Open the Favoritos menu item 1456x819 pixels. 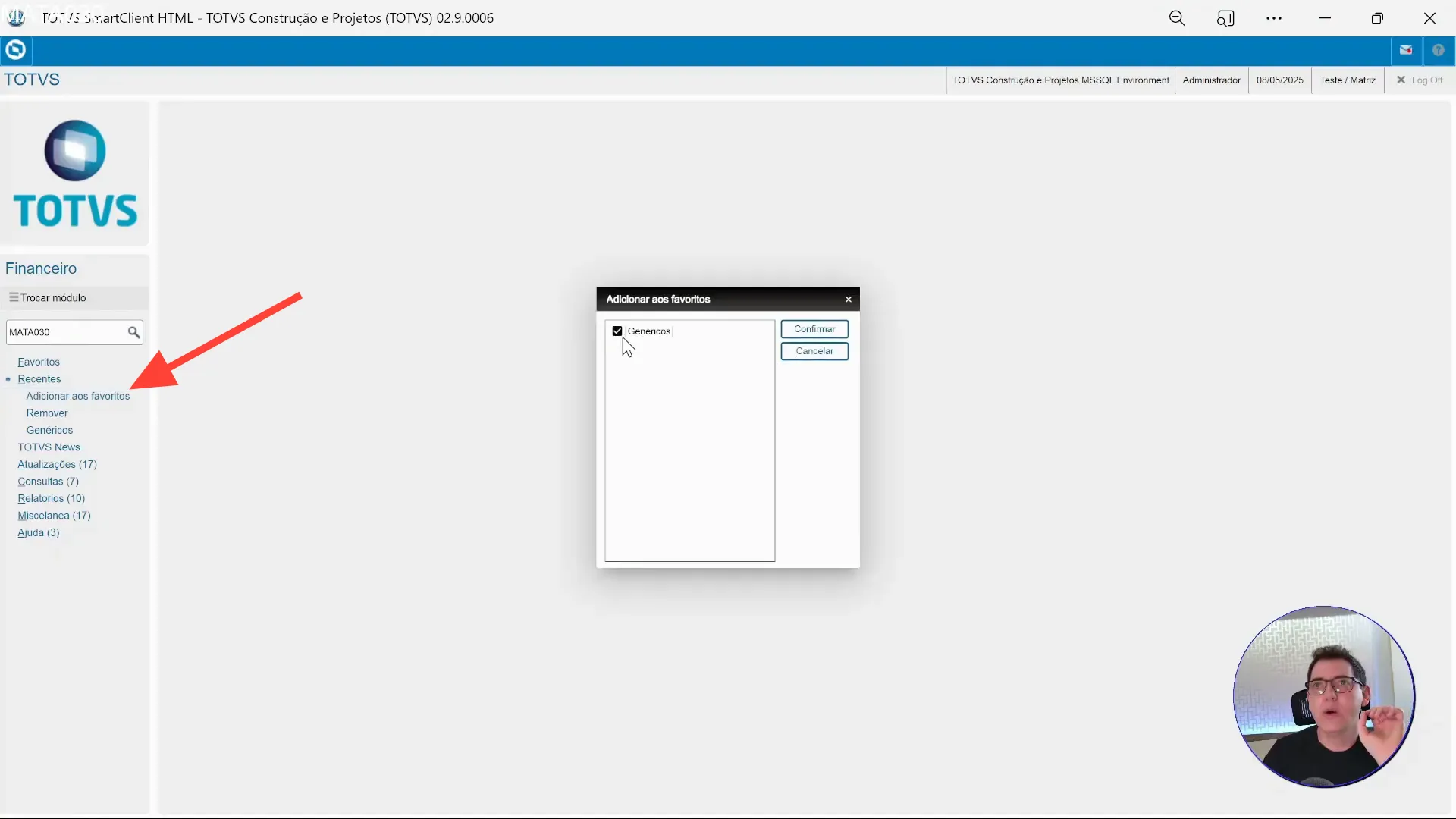(x=39, y=362)
